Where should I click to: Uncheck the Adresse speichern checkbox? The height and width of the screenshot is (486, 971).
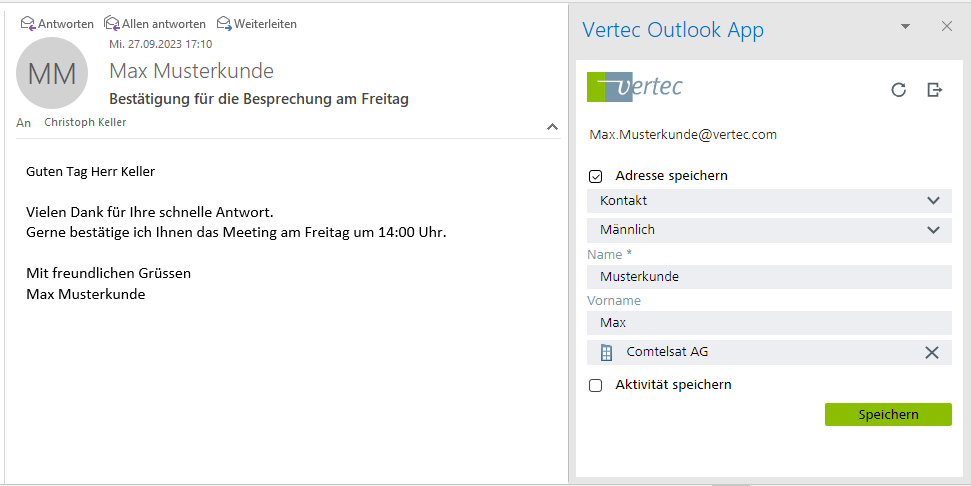coord(596,176)
